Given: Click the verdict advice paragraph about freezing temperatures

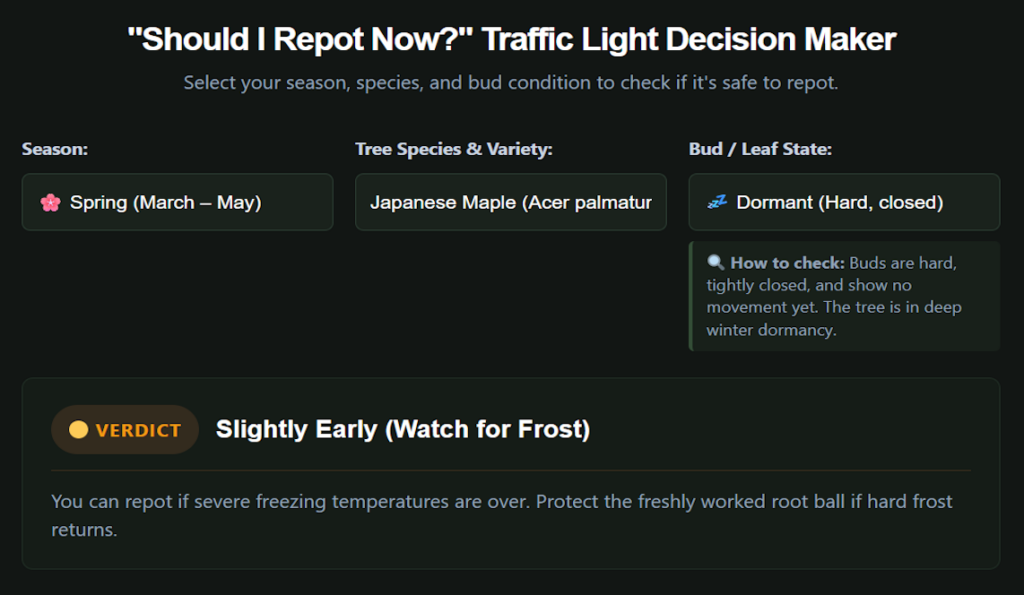Looking at the screenshot, I should (502, 515).
